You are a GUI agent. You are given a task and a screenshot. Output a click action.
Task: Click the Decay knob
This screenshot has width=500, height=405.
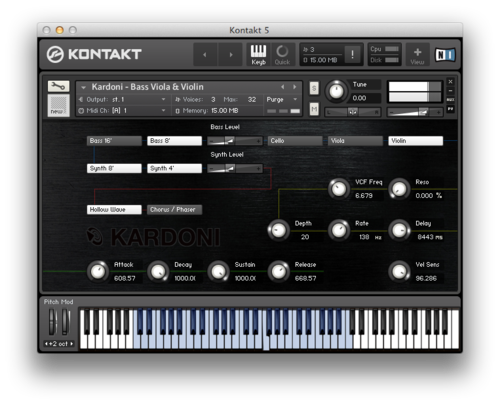pos(158,271)
